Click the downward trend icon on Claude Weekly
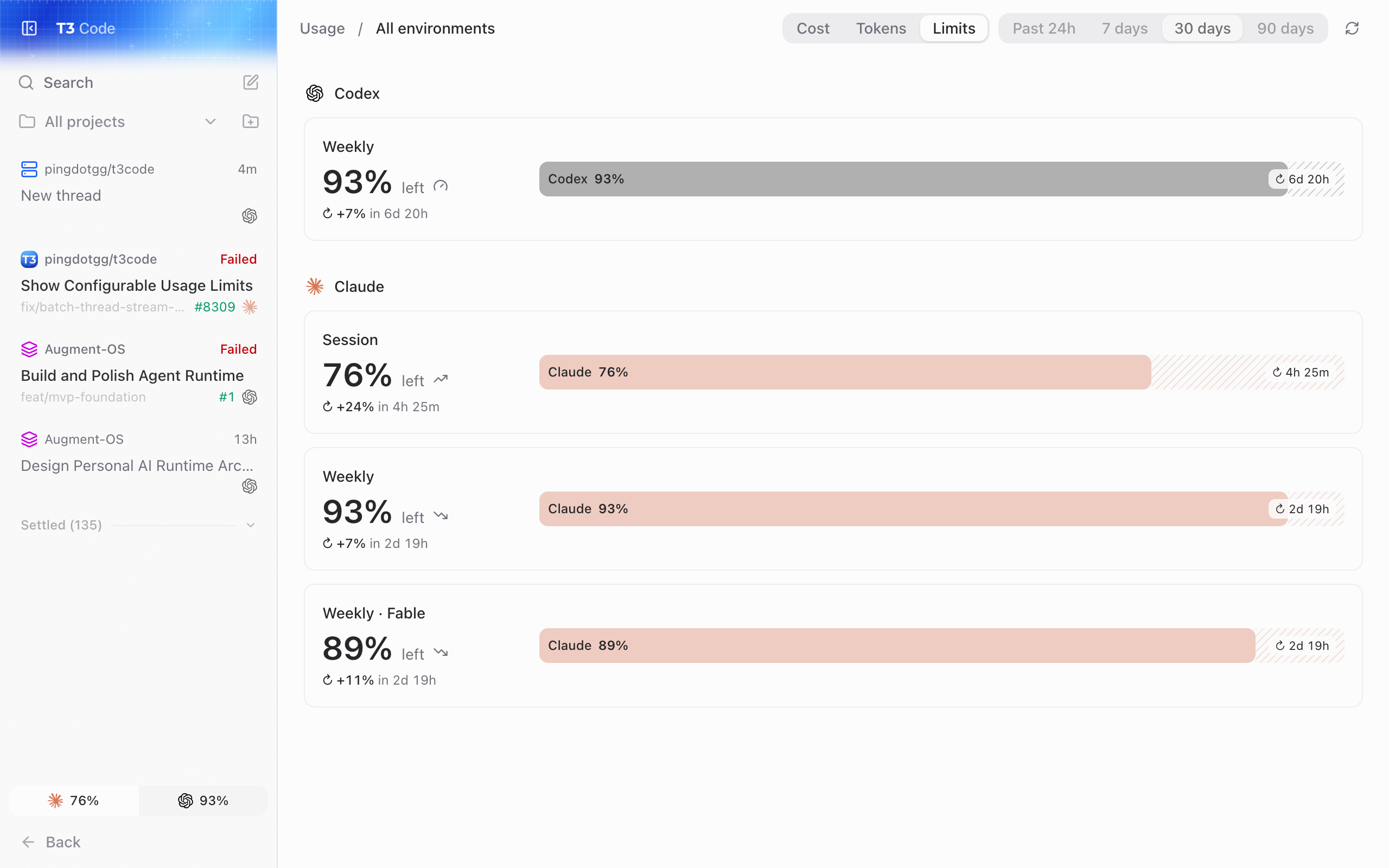Viewport: 1389px width, 868px height. (440, 516)
